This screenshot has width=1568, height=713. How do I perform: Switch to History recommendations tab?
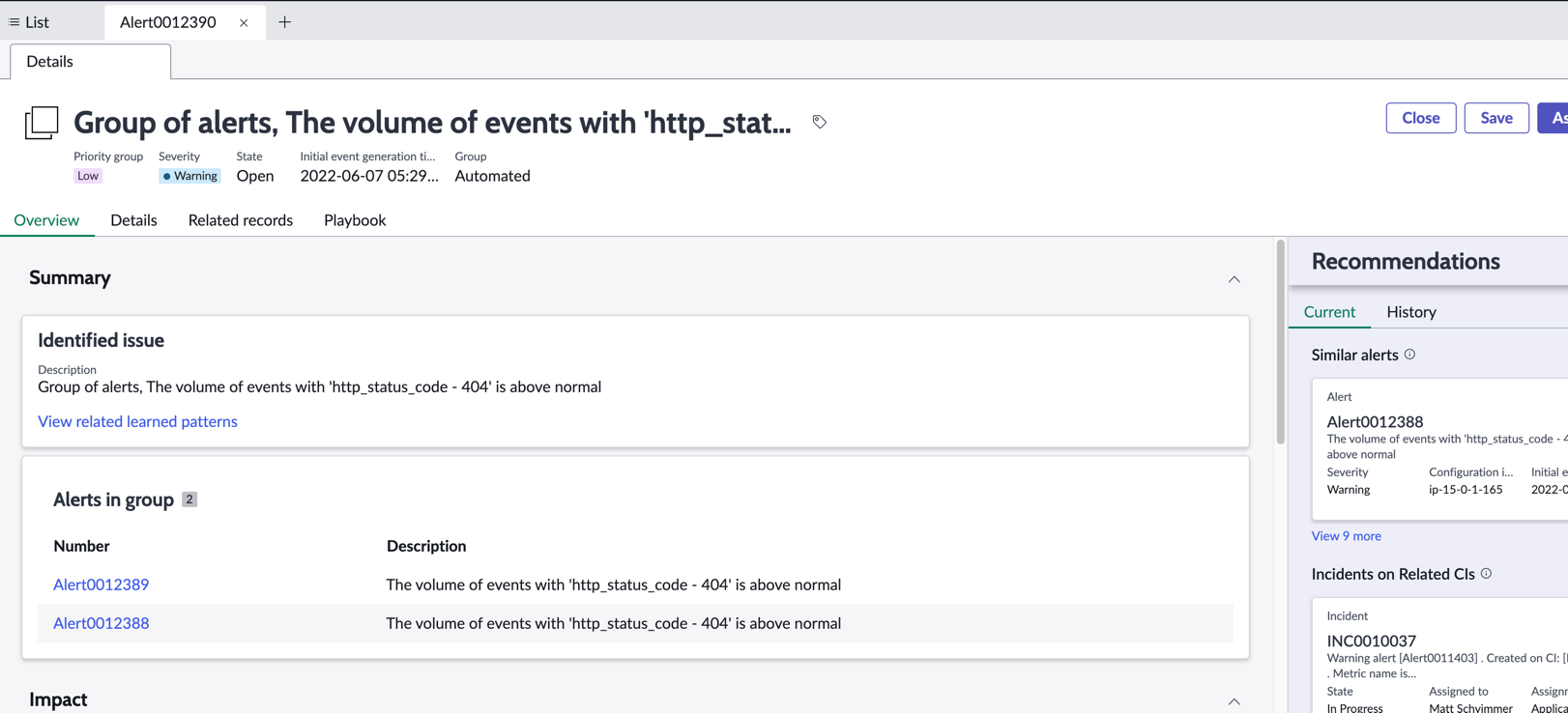click(x=1411, y=312)
